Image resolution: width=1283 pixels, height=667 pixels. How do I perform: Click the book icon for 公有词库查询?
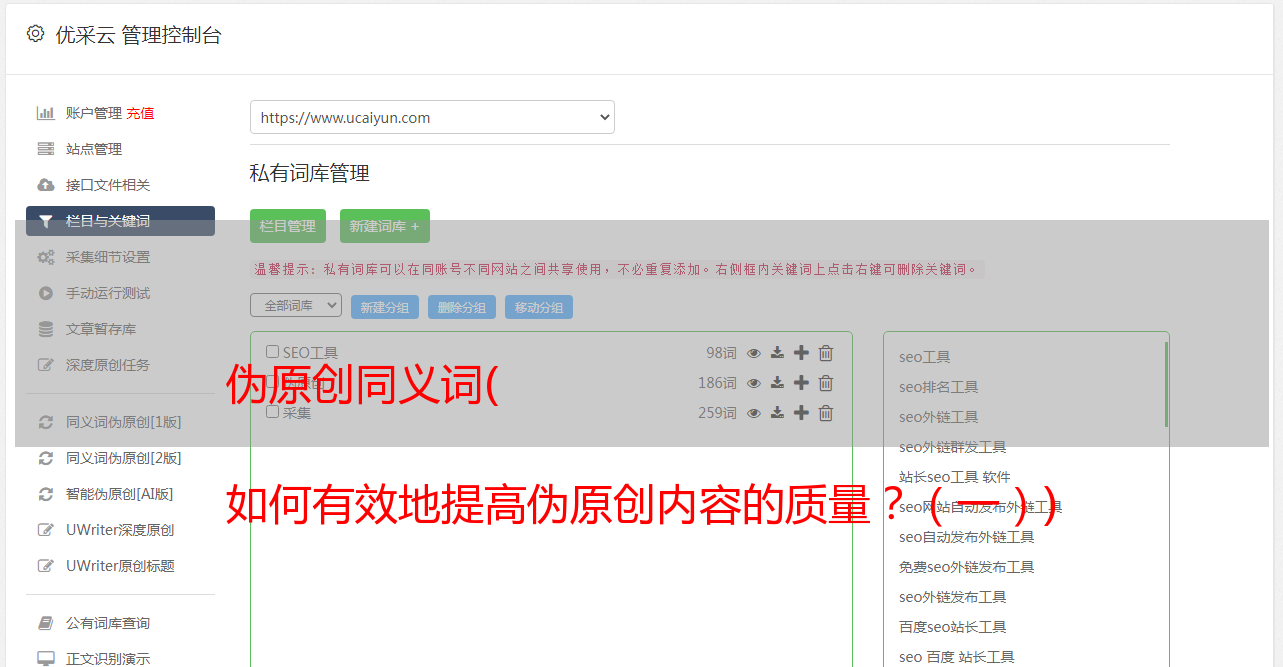[45, 623]
